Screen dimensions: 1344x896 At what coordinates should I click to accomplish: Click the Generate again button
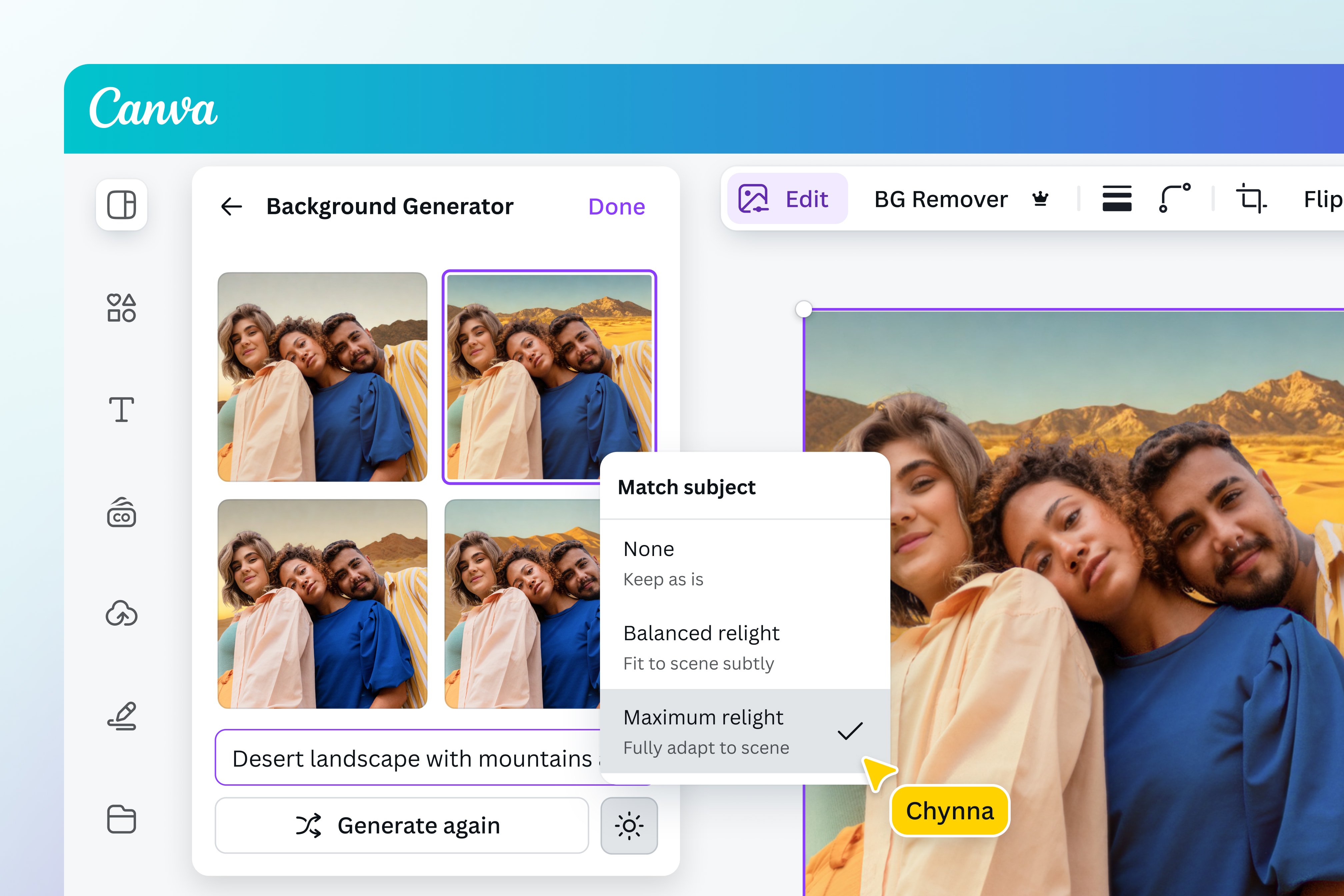point(402,825)
